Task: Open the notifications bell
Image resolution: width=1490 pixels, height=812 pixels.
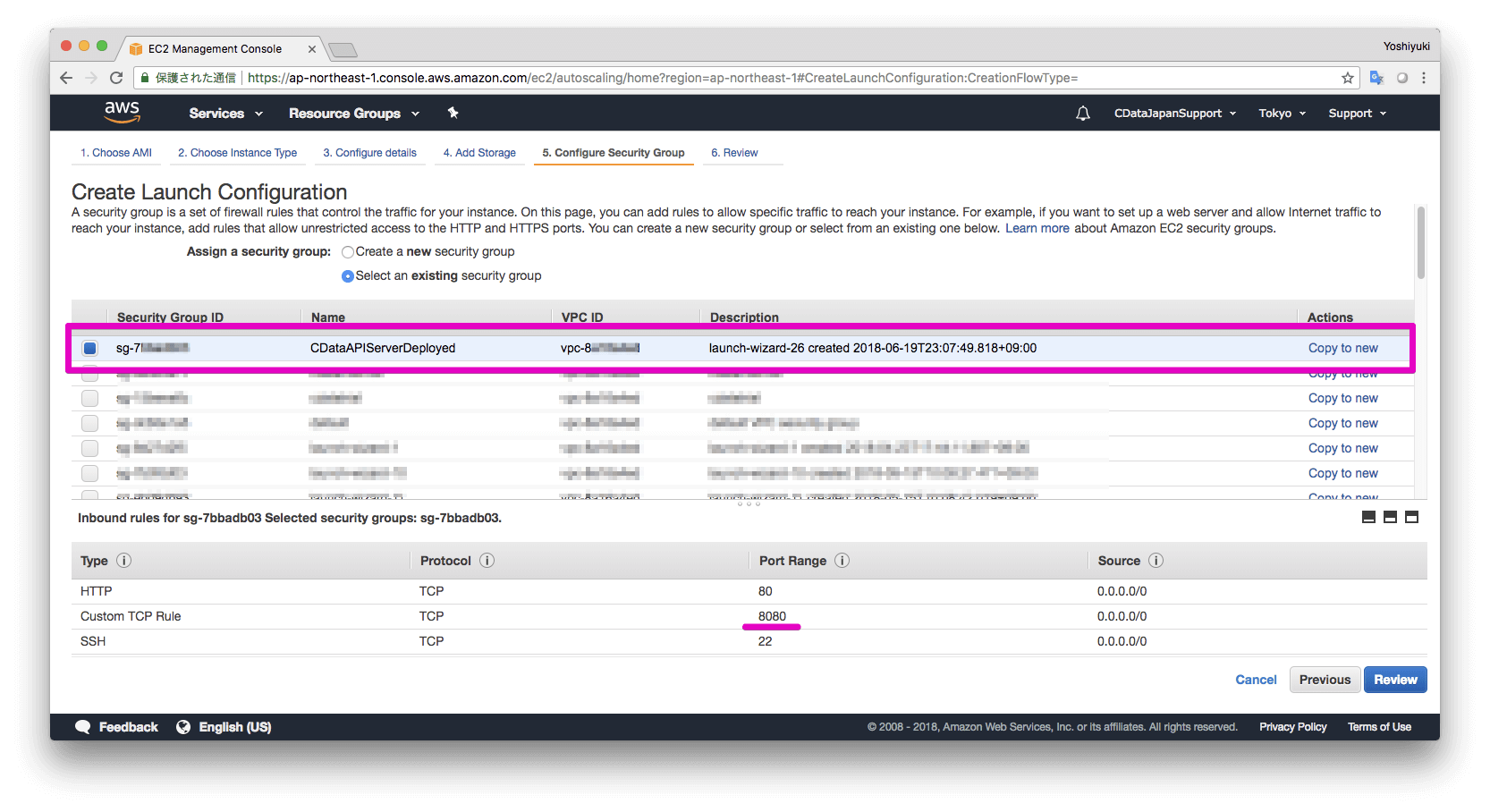Action: click(x=1082, y=114)
